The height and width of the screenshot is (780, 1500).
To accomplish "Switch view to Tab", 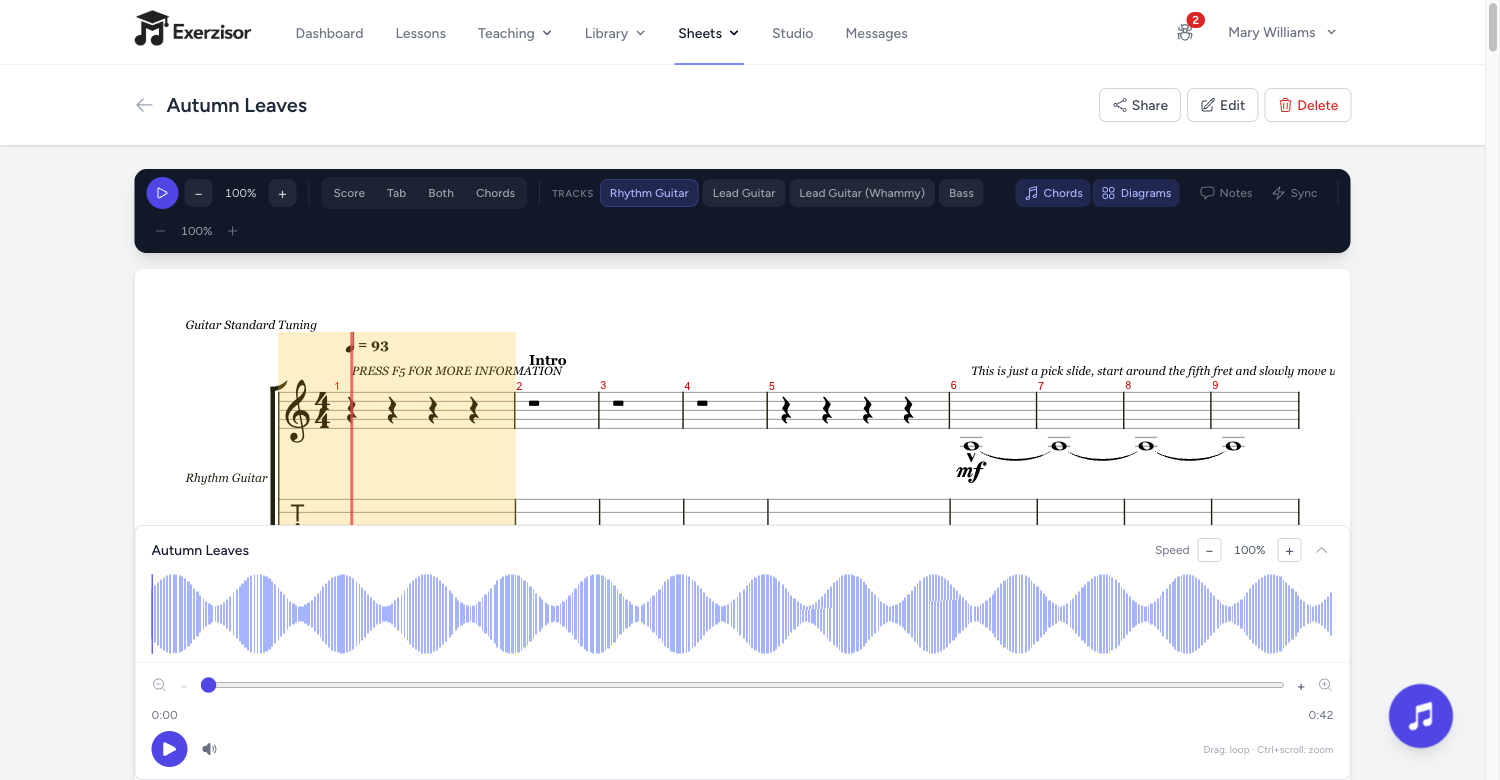I will pos(397,193).
